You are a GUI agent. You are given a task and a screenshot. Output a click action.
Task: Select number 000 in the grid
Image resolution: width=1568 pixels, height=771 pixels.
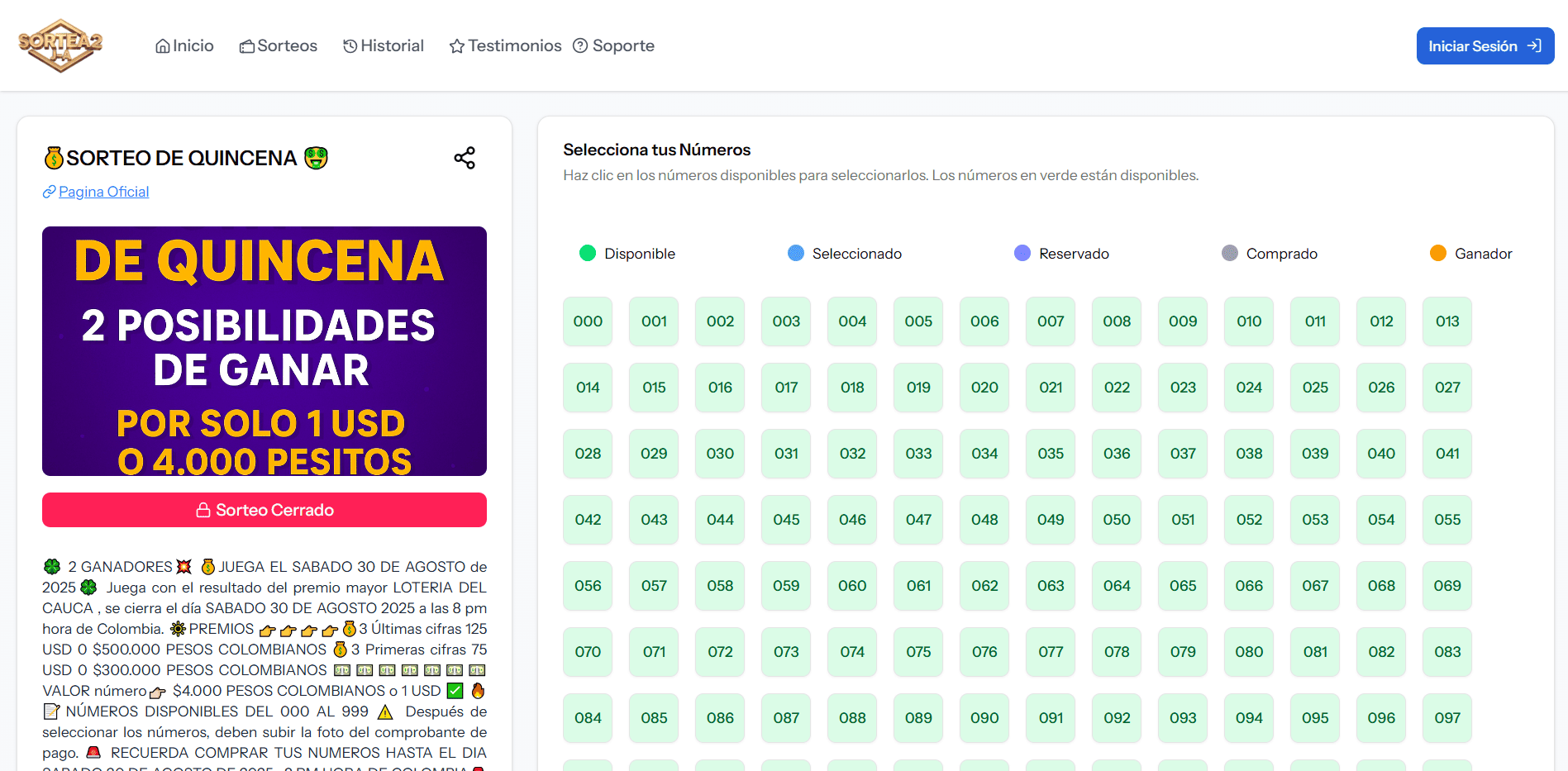pyautogui.click(x=588, y=321)
